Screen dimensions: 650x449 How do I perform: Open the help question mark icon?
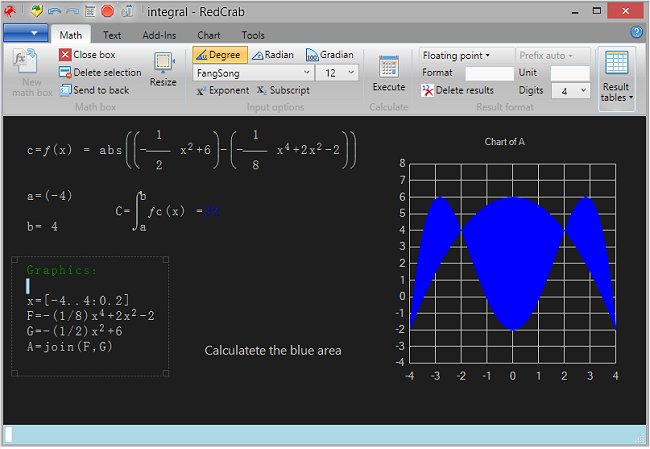(x=636, y=32)
